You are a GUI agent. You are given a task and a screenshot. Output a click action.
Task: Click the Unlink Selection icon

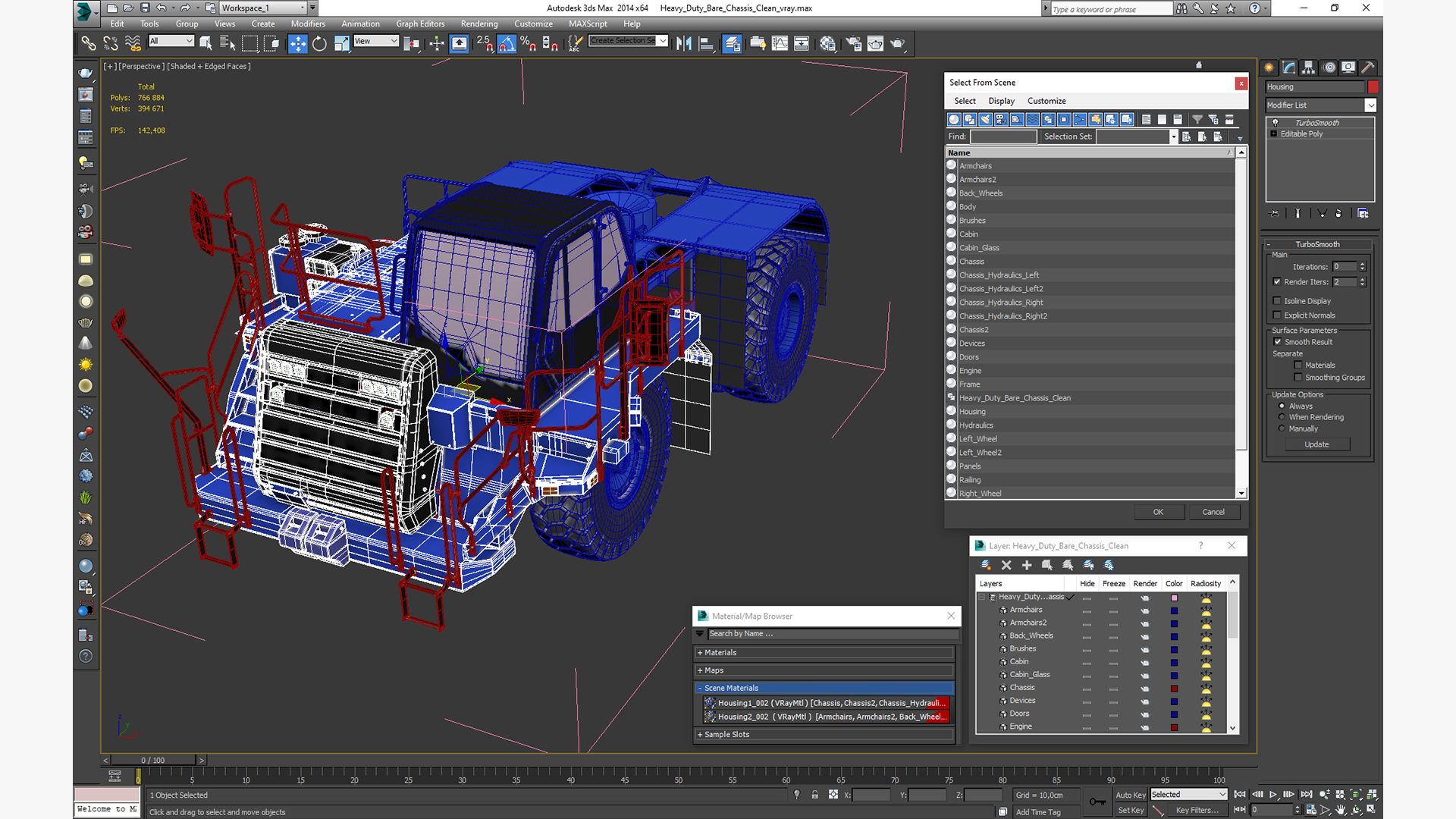pos(111,44)
